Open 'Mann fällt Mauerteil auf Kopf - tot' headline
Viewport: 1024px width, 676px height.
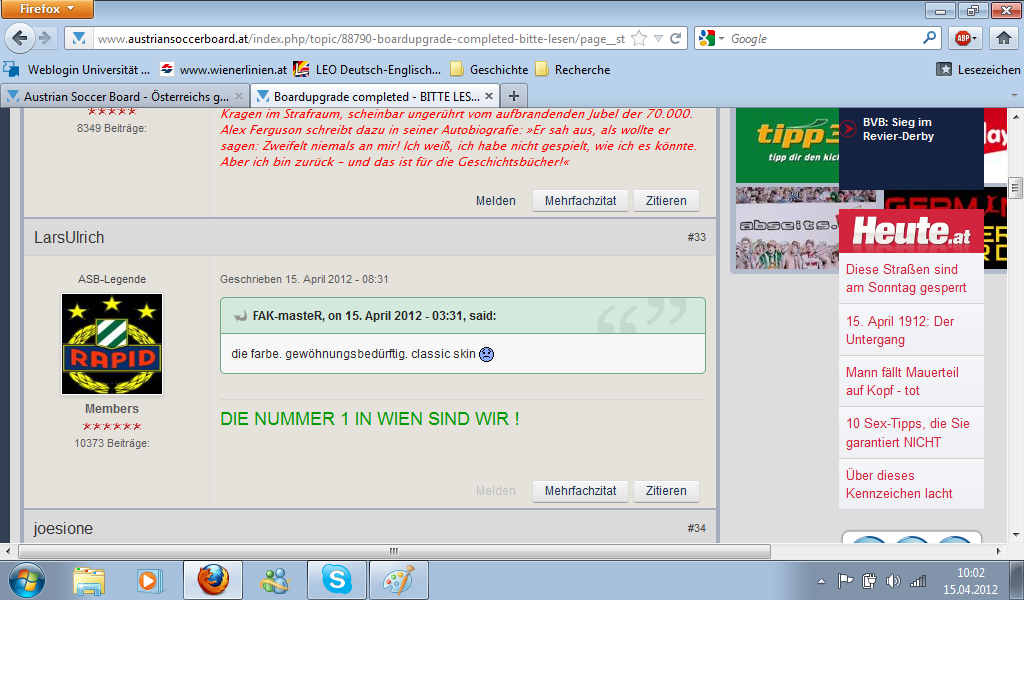click(902, 381)
